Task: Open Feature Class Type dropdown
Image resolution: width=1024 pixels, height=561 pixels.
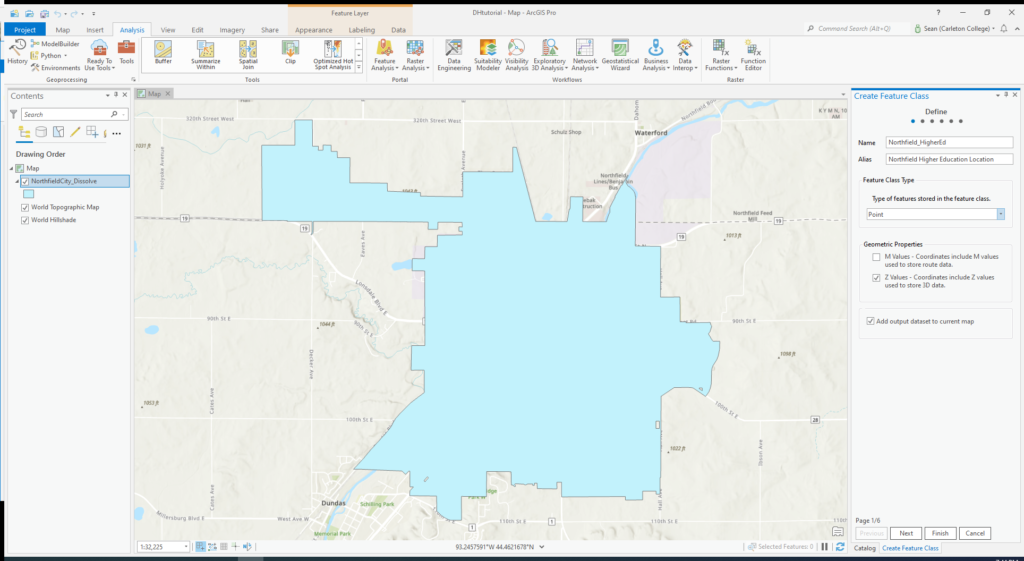Action: (1000, 214)
